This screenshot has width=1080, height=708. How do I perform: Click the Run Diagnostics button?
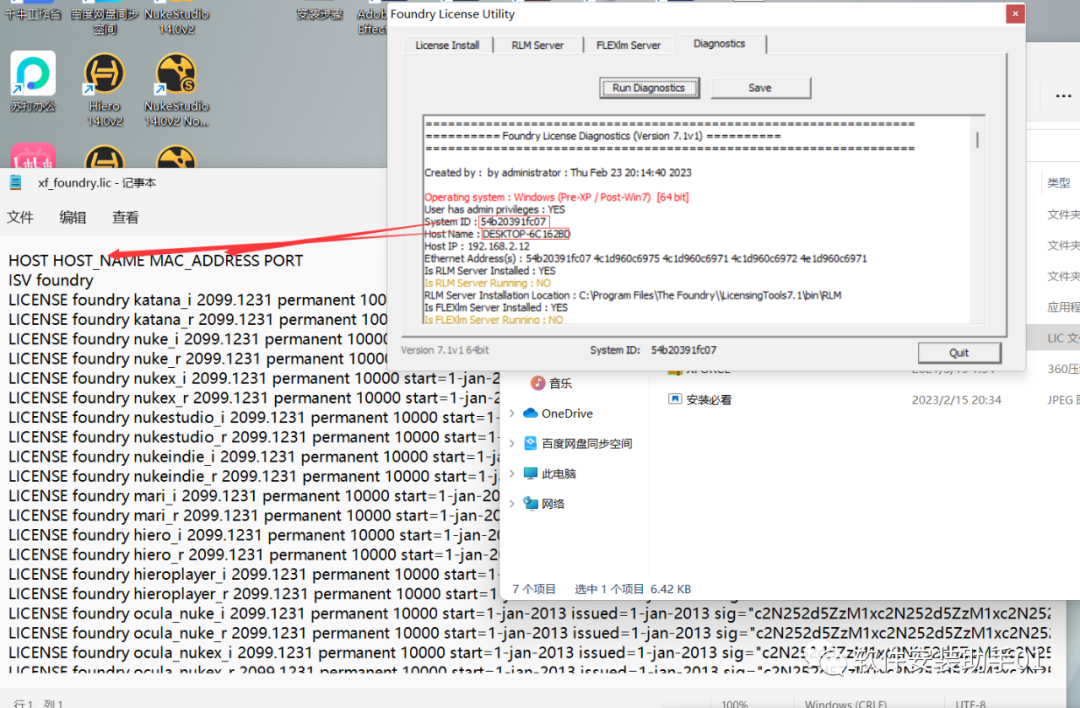[649, 88]
